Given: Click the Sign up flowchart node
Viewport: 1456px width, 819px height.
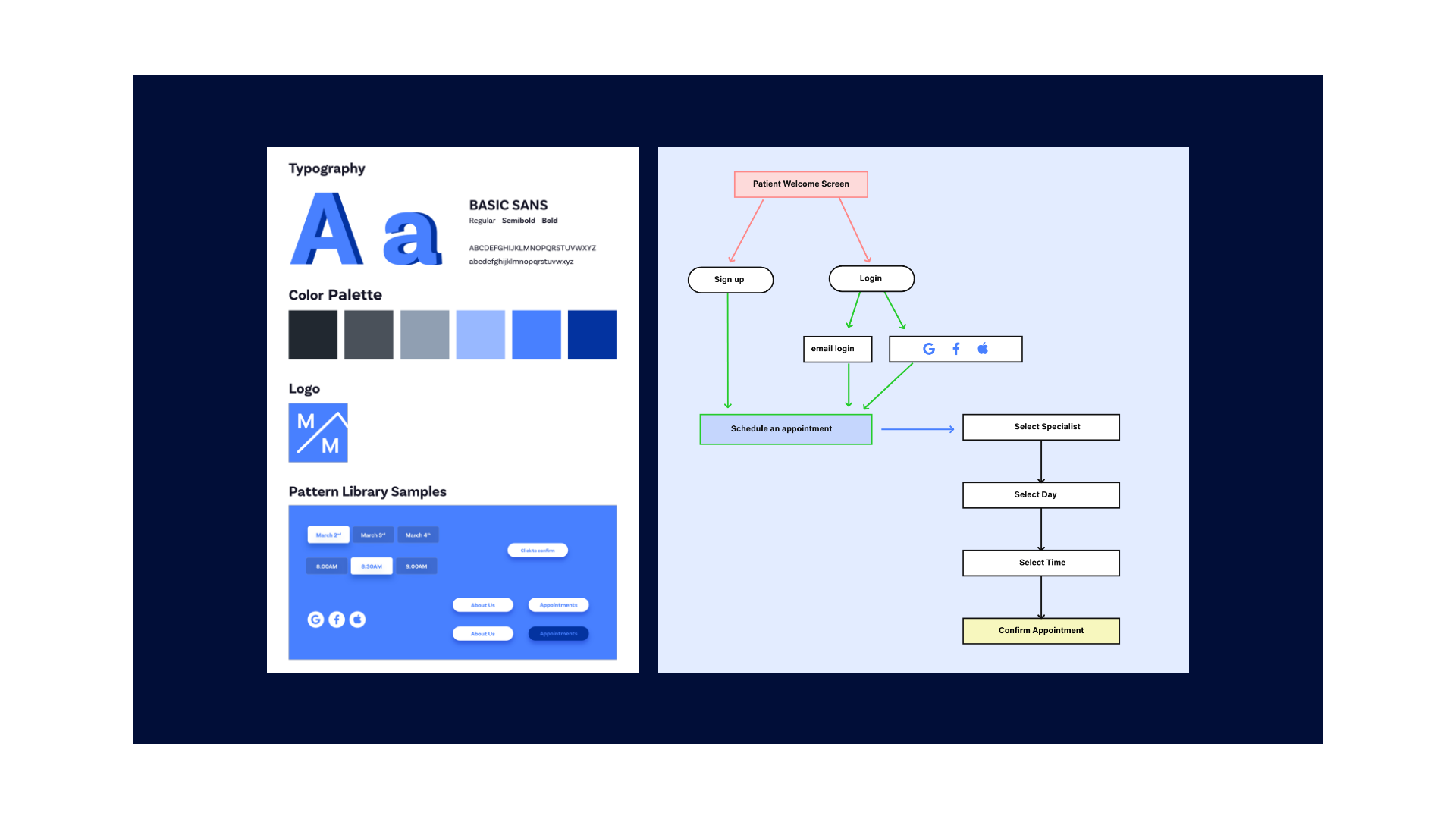Looking at the screenshot, I should [x=730, y=280].
